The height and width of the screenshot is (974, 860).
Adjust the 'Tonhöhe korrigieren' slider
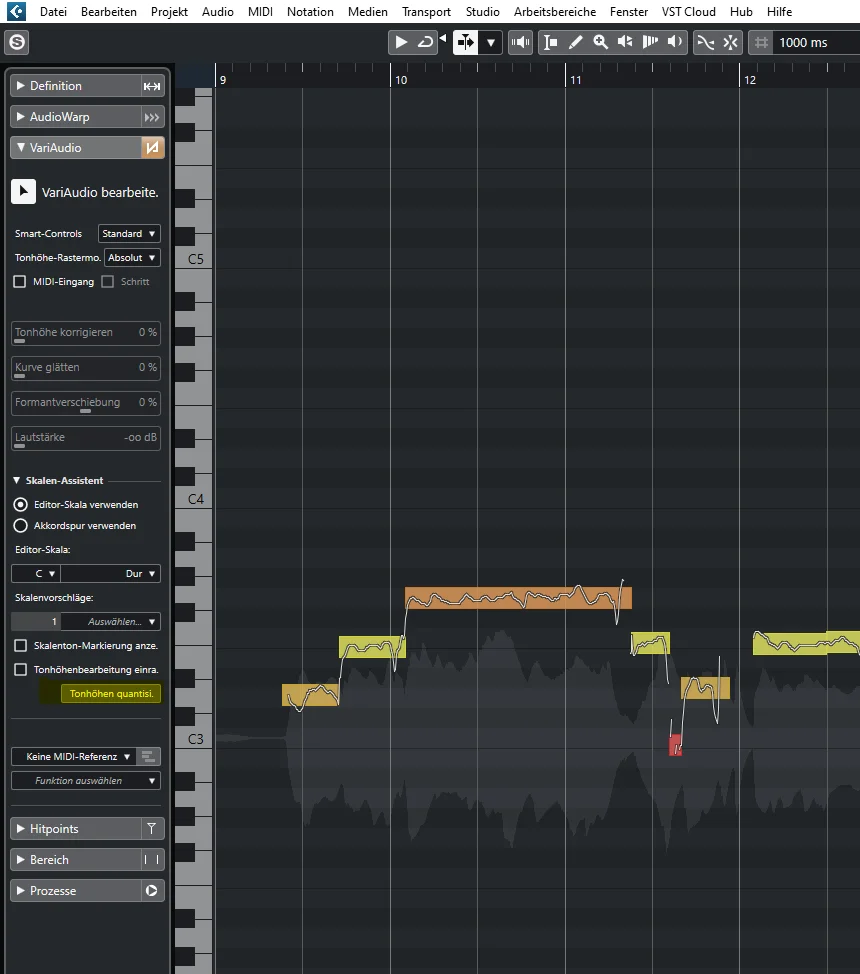[x=86, y=334]
